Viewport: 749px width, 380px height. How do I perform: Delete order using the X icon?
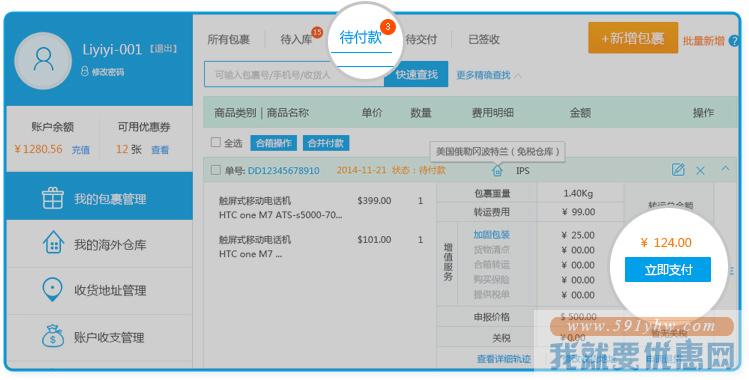pos(700,170)
